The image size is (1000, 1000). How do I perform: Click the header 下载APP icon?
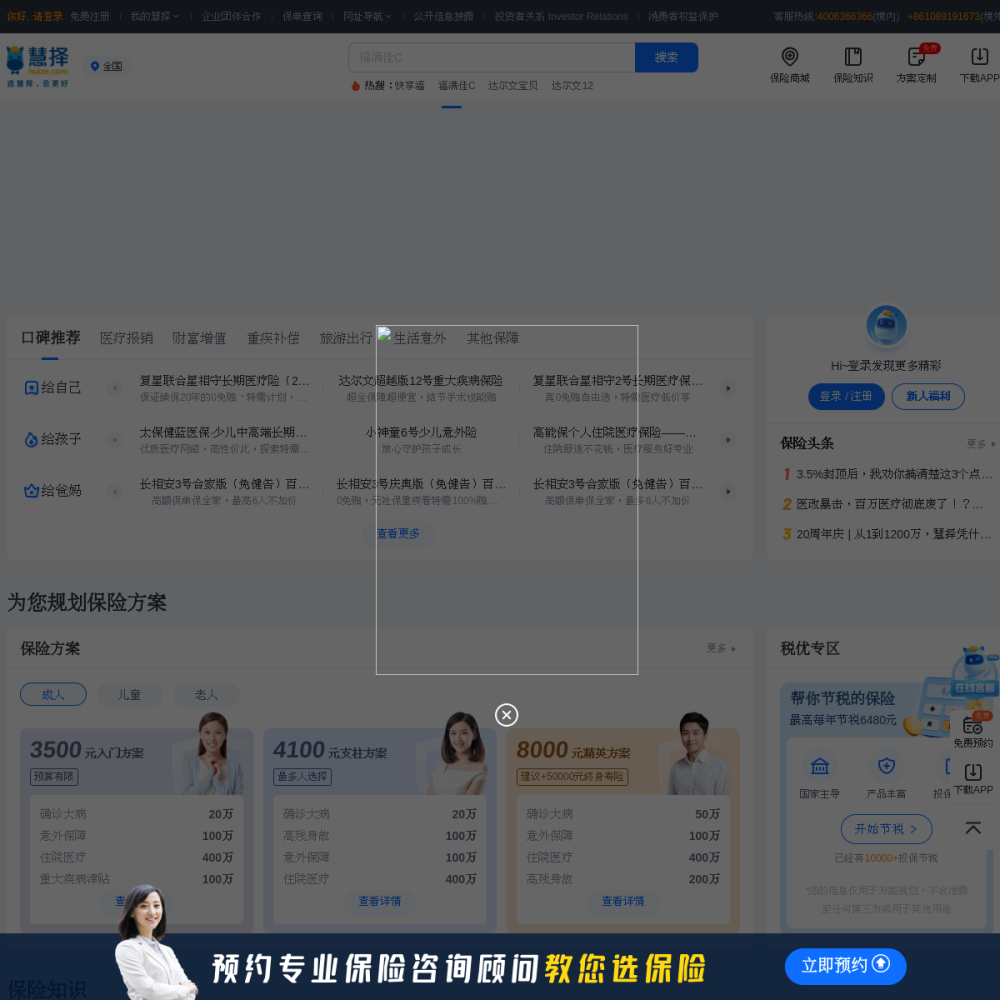(979, 57)
